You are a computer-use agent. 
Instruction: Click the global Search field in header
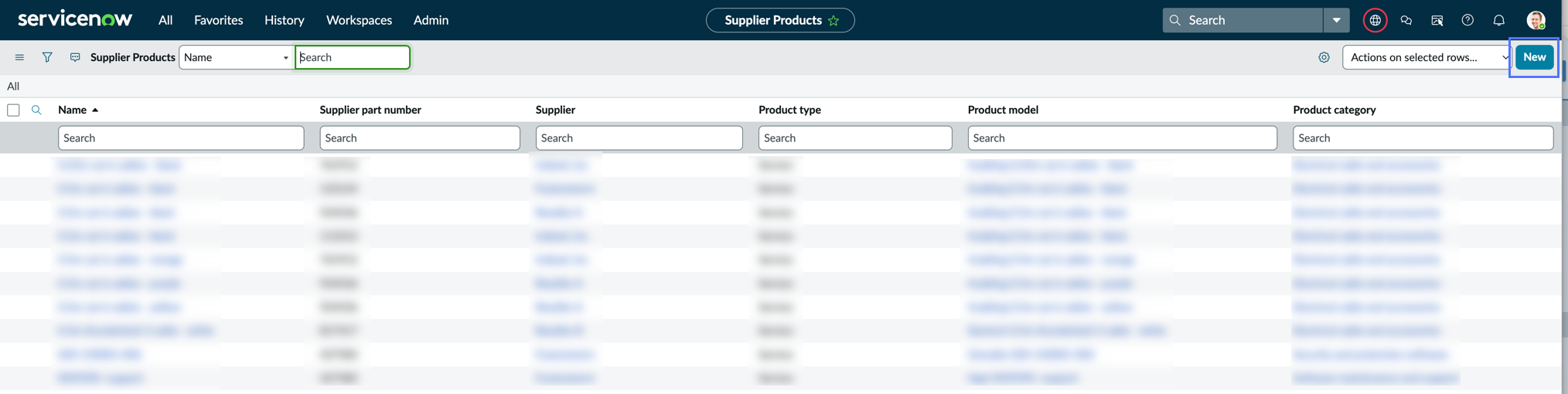pyautogui.click(x=1242, y=20)
